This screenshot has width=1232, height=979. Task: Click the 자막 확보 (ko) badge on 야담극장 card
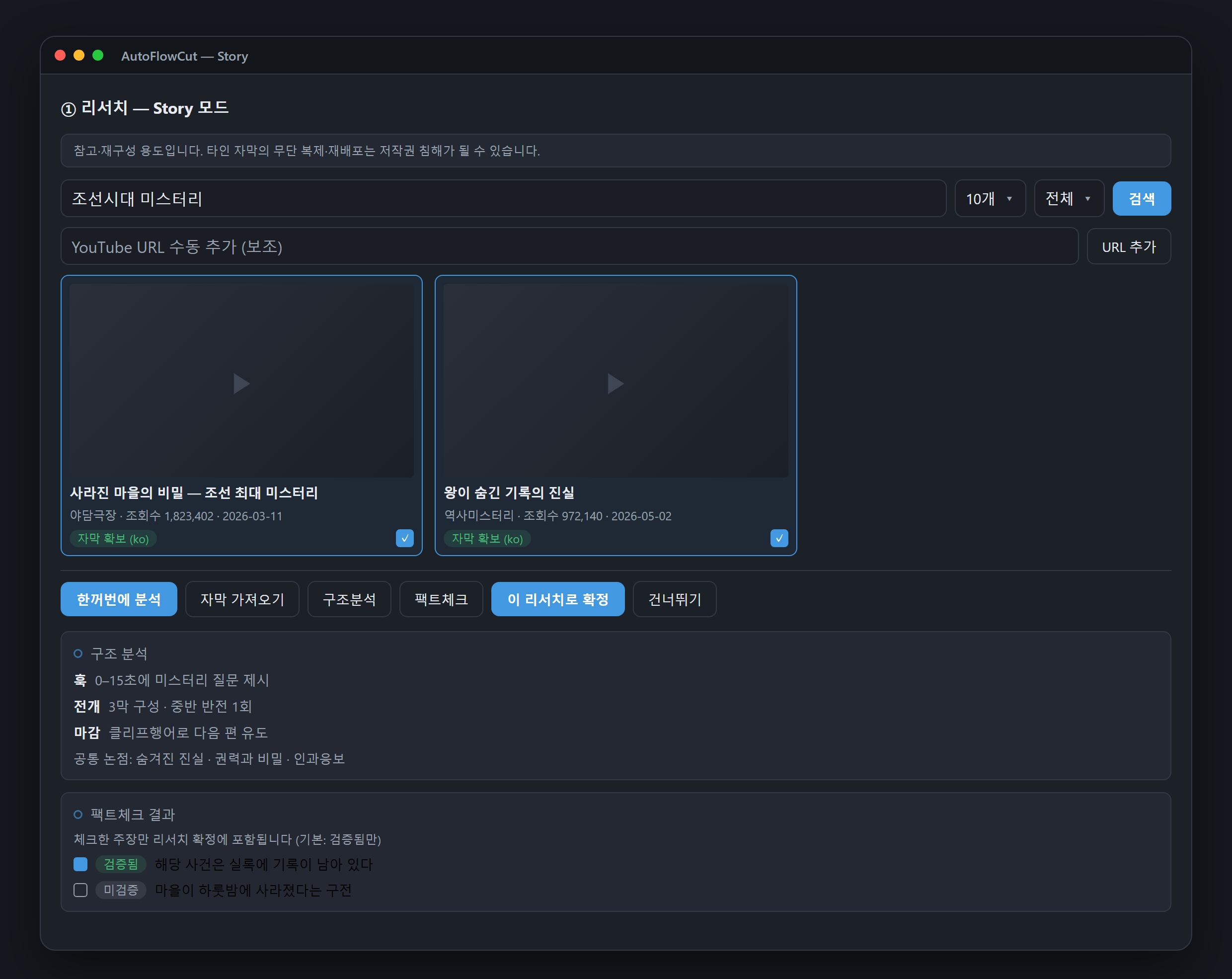(x=113, y=538)
